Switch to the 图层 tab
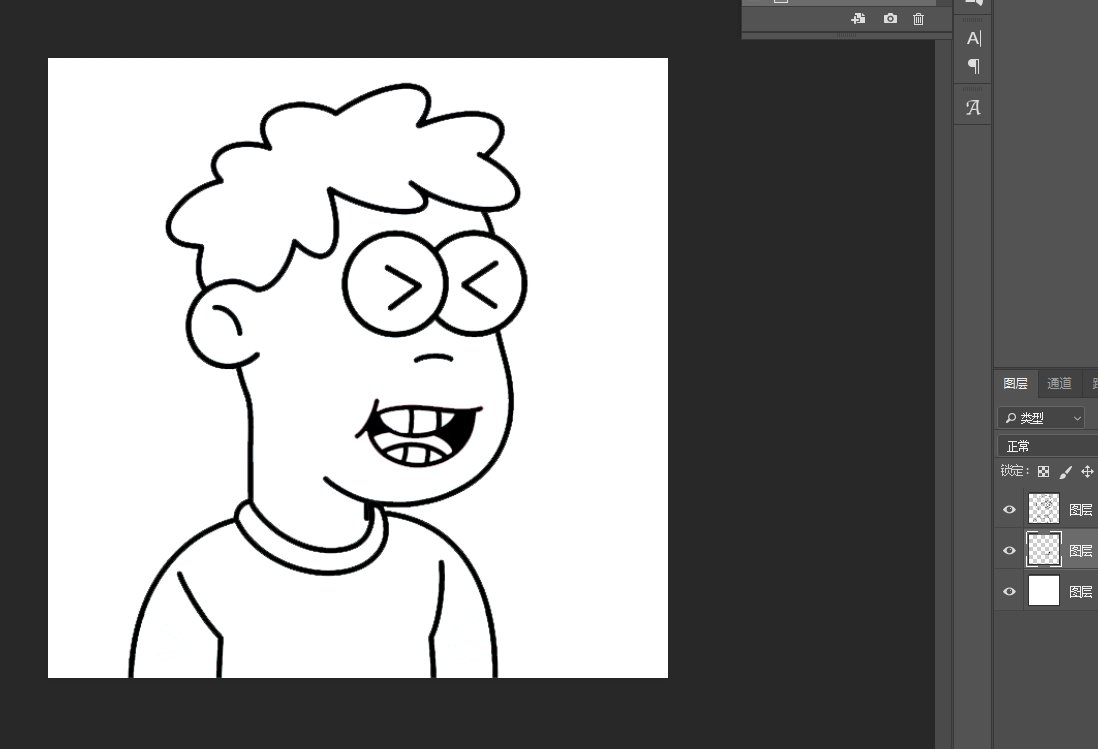Screen dimensions: 1098x749 tap(1015, 384)
